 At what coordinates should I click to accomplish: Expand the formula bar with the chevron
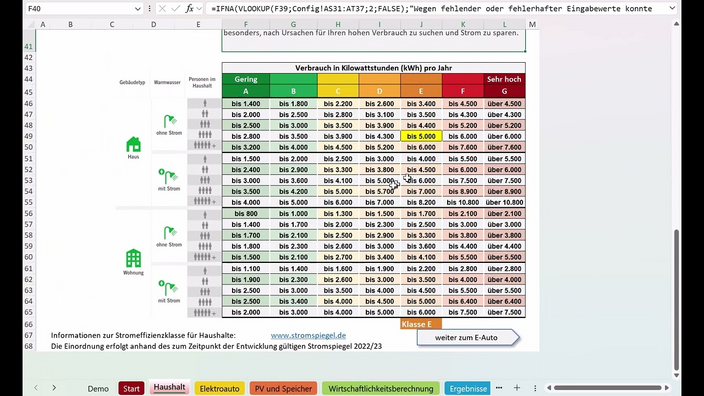coord(672,8)
